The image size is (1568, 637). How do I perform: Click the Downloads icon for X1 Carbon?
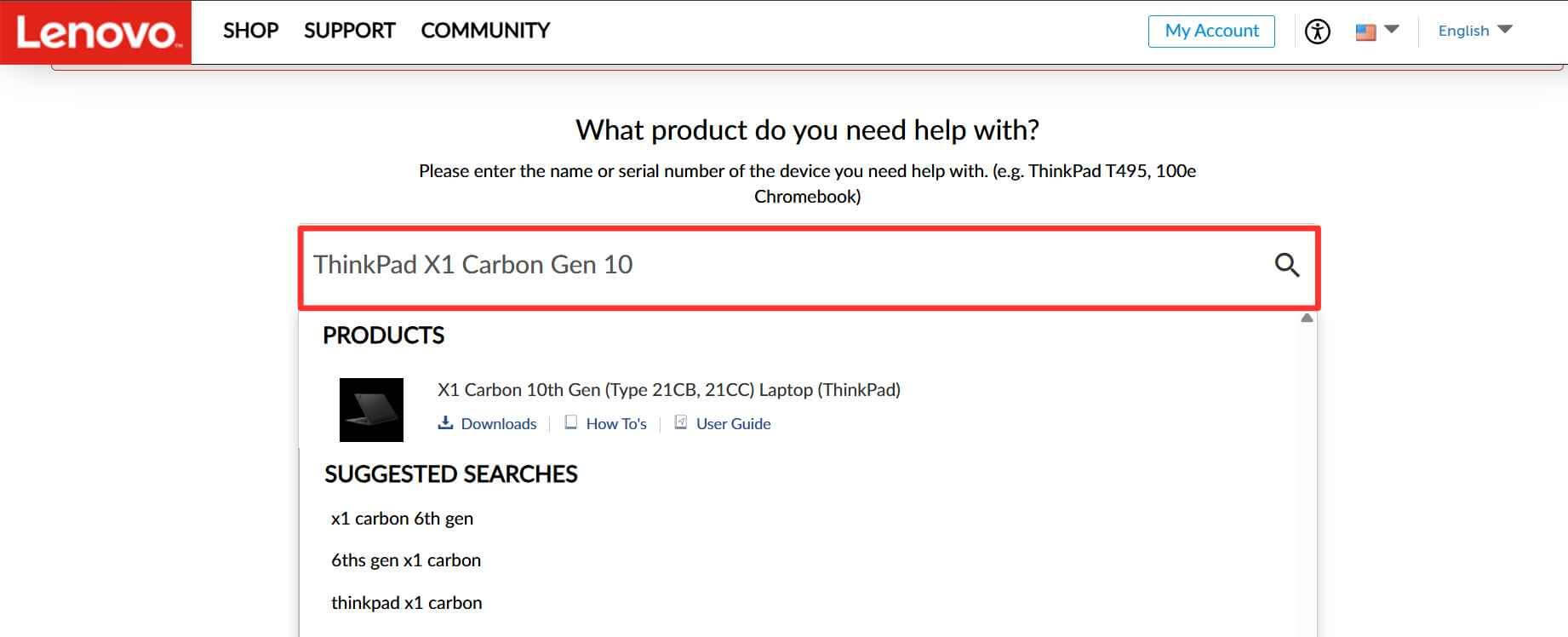[x=445, y=422]
